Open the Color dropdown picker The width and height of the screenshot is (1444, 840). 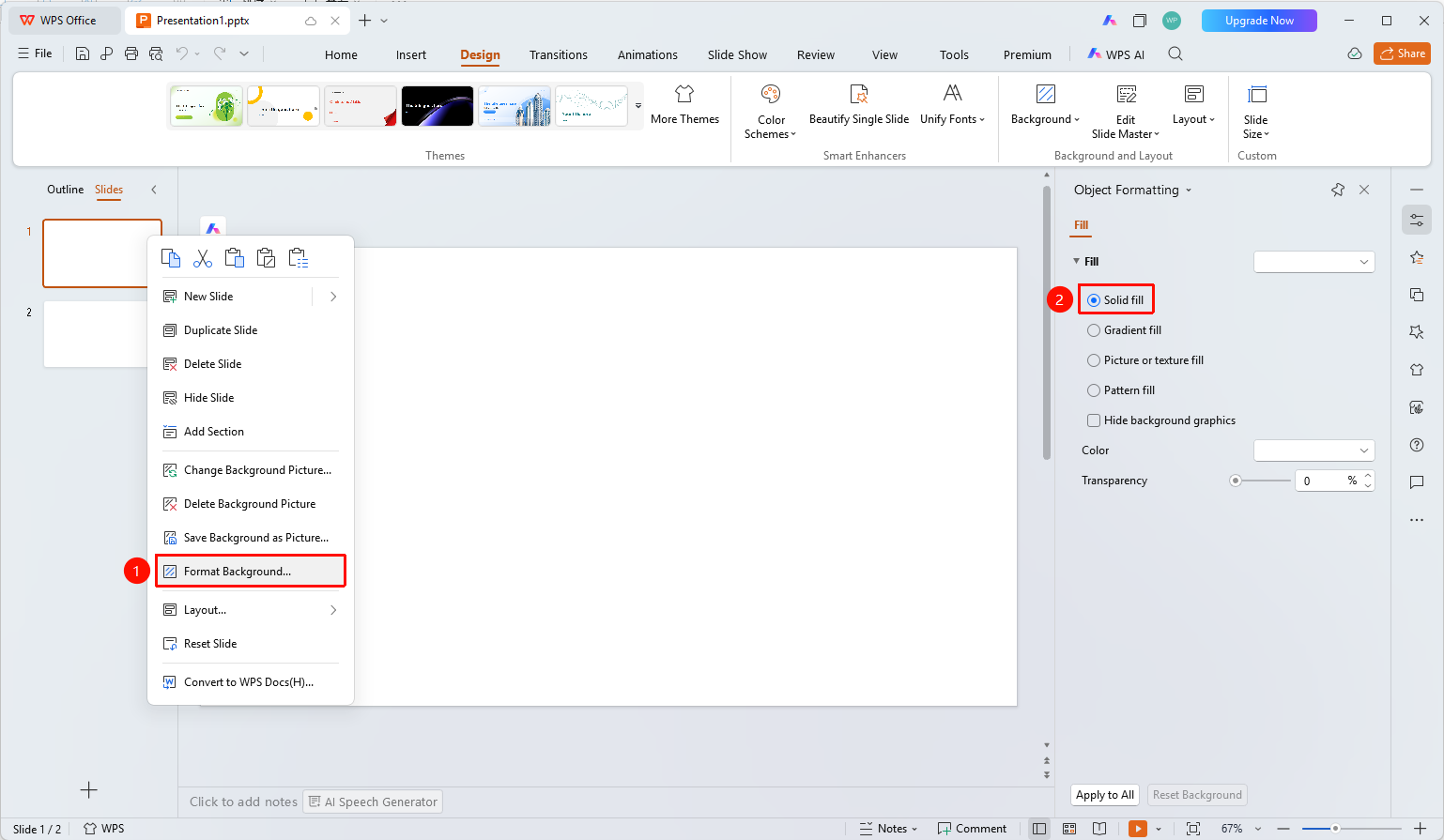(x=1314, y=451)
